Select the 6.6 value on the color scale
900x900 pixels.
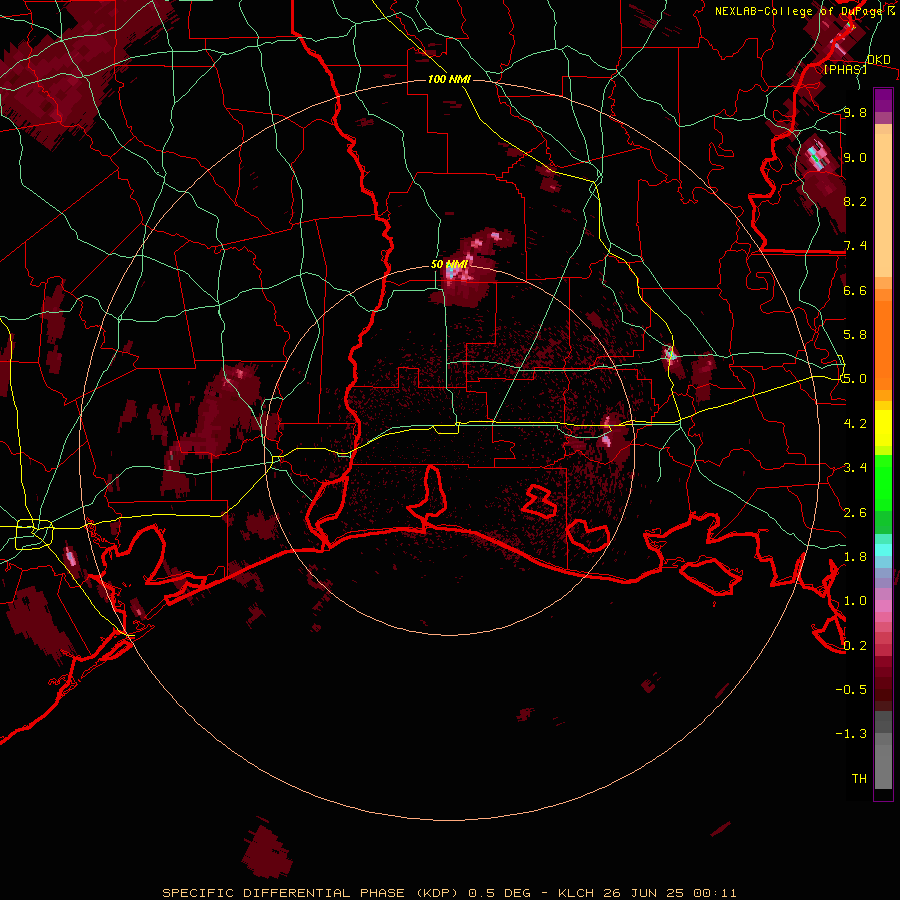pyautogui.click(x=855, y=290)
